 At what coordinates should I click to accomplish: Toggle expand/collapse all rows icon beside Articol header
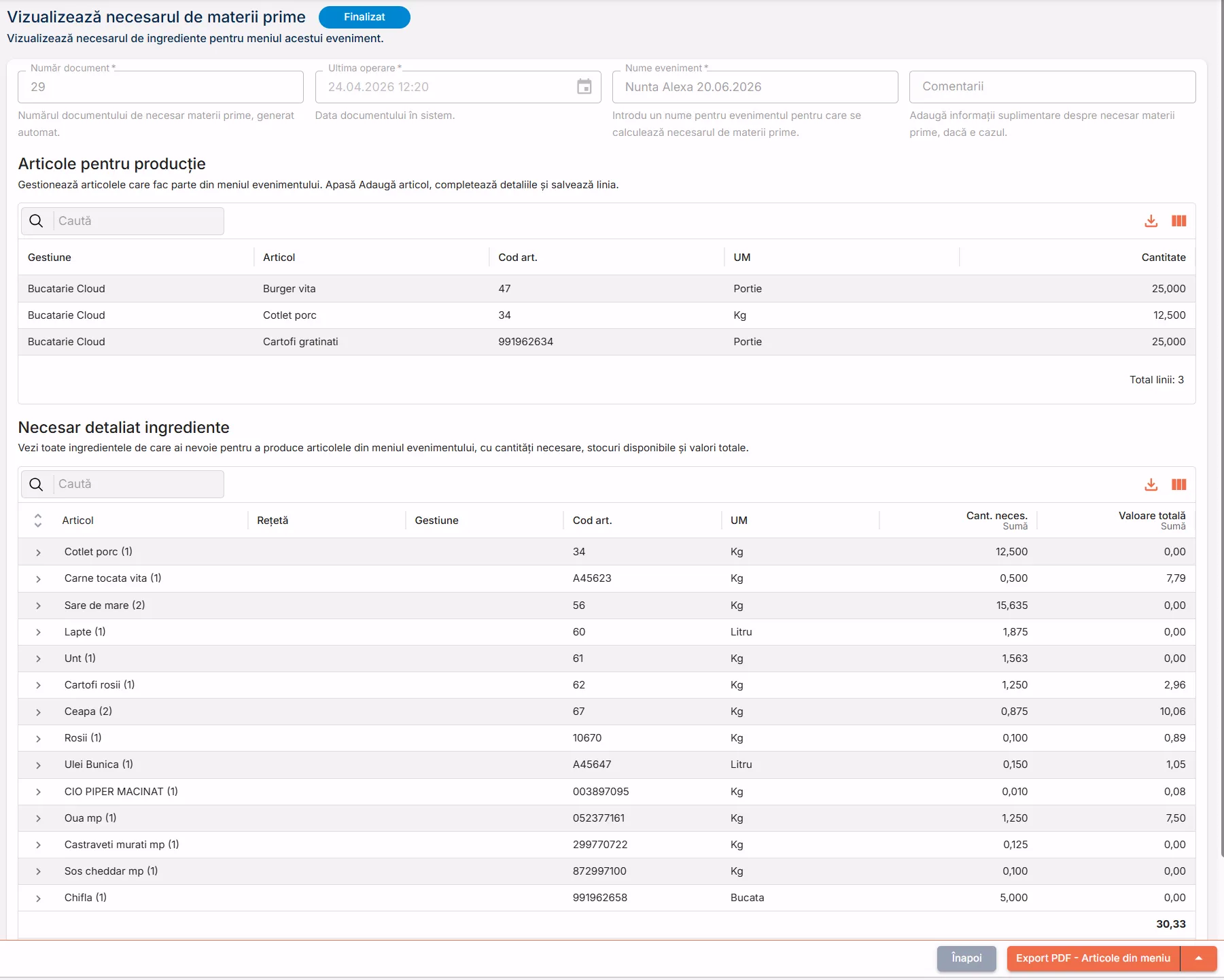pos(38,521)
